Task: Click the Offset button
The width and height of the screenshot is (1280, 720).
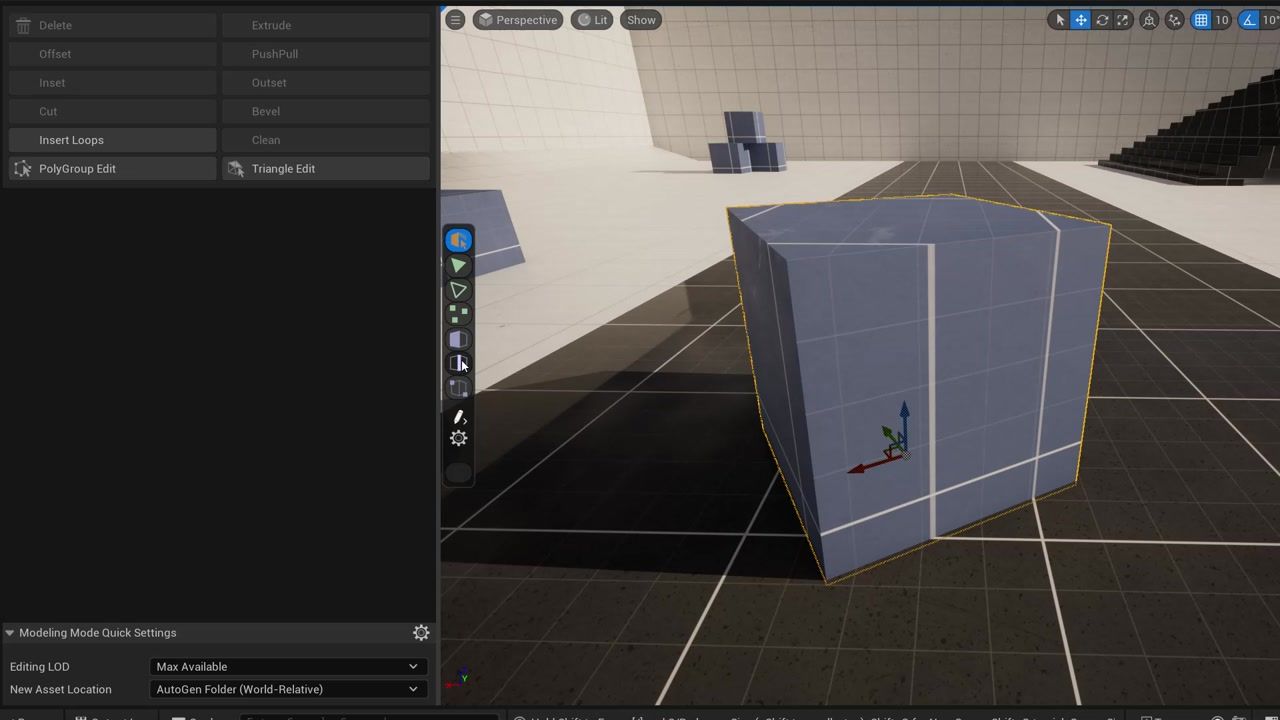Action: [x=112, y=54]
